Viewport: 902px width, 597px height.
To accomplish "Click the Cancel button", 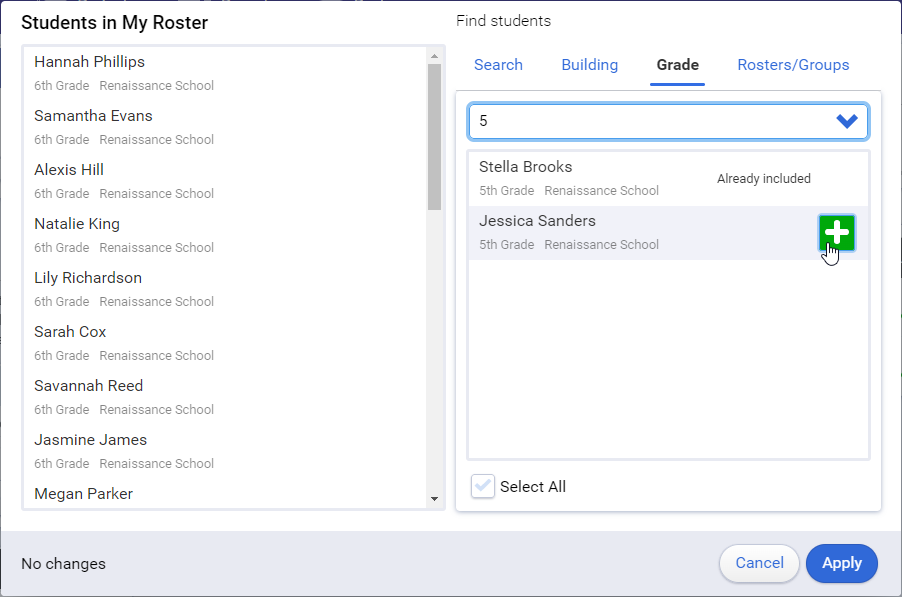I will pyautogui.click(x=759, y=563).
